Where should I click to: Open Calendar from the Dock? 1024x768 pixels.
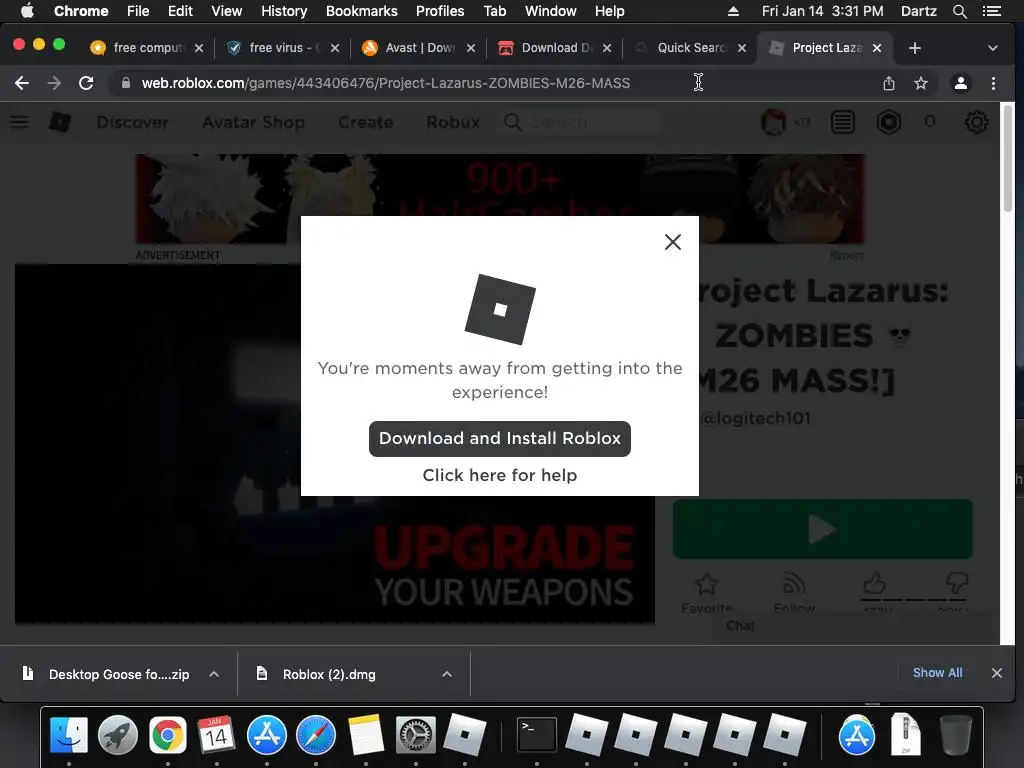(x=216, y=735)
